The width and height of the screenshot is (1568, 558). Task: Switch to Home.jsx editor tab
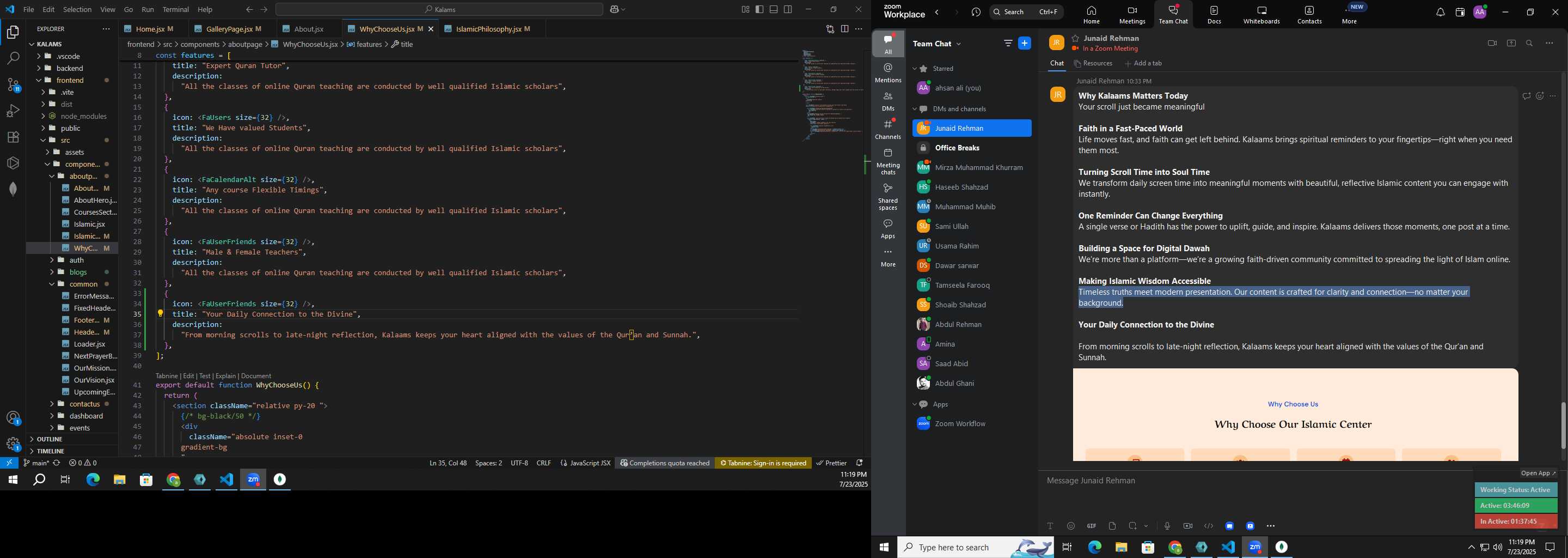click(150, 29)
